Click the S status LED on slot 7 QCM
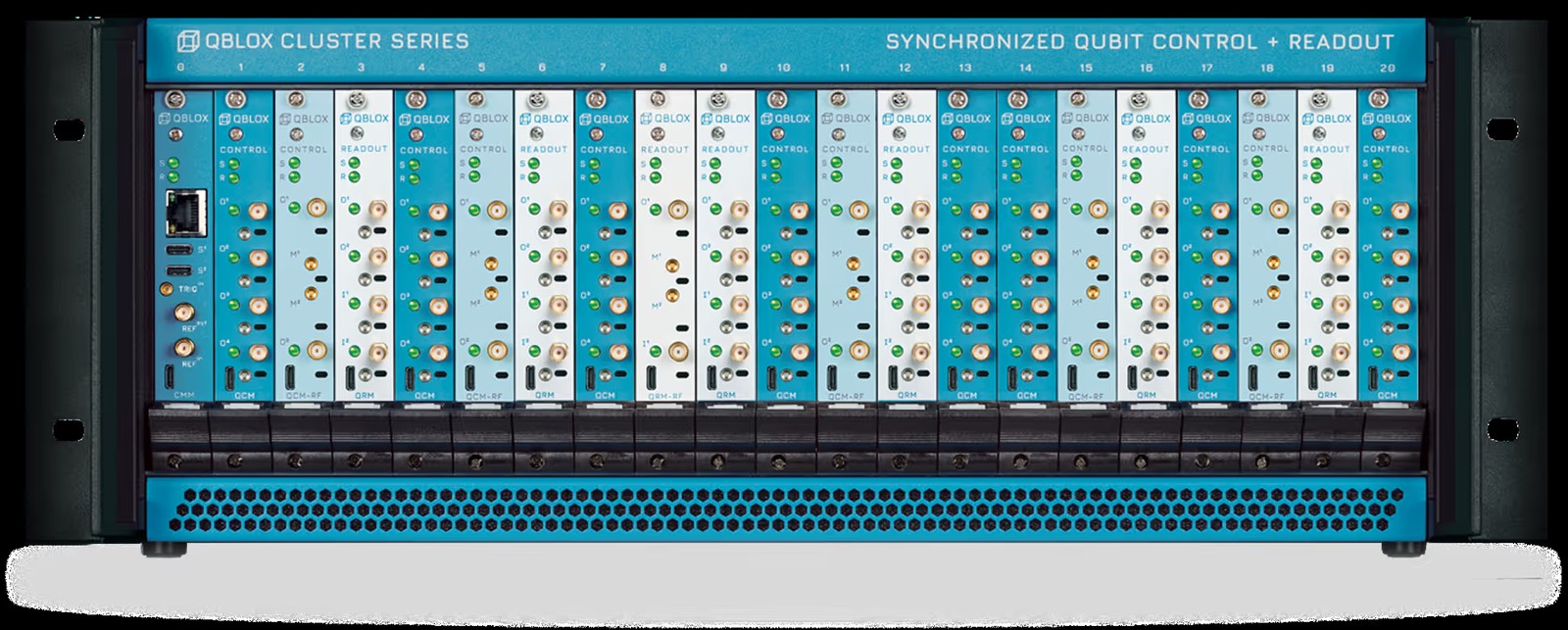 596,164
